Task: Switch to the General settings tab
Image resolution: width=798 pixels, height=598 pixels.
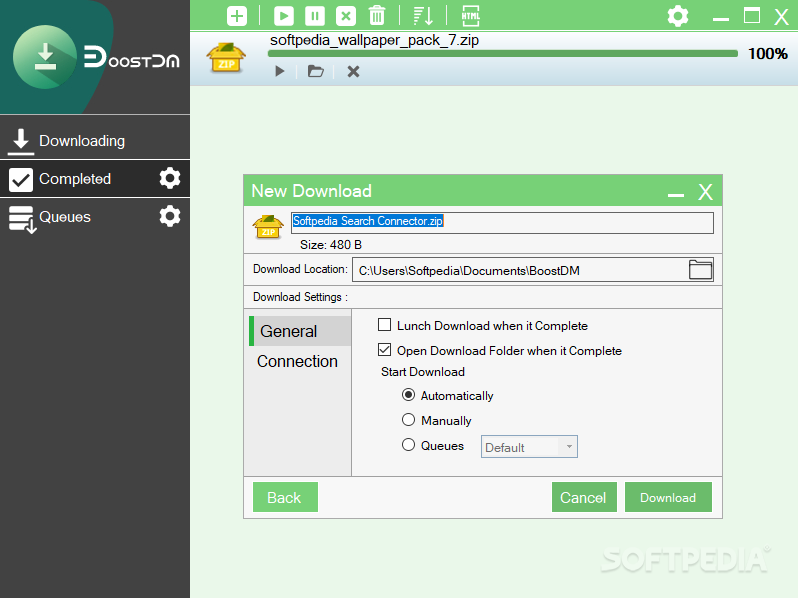Action: [x=300, y=331]
